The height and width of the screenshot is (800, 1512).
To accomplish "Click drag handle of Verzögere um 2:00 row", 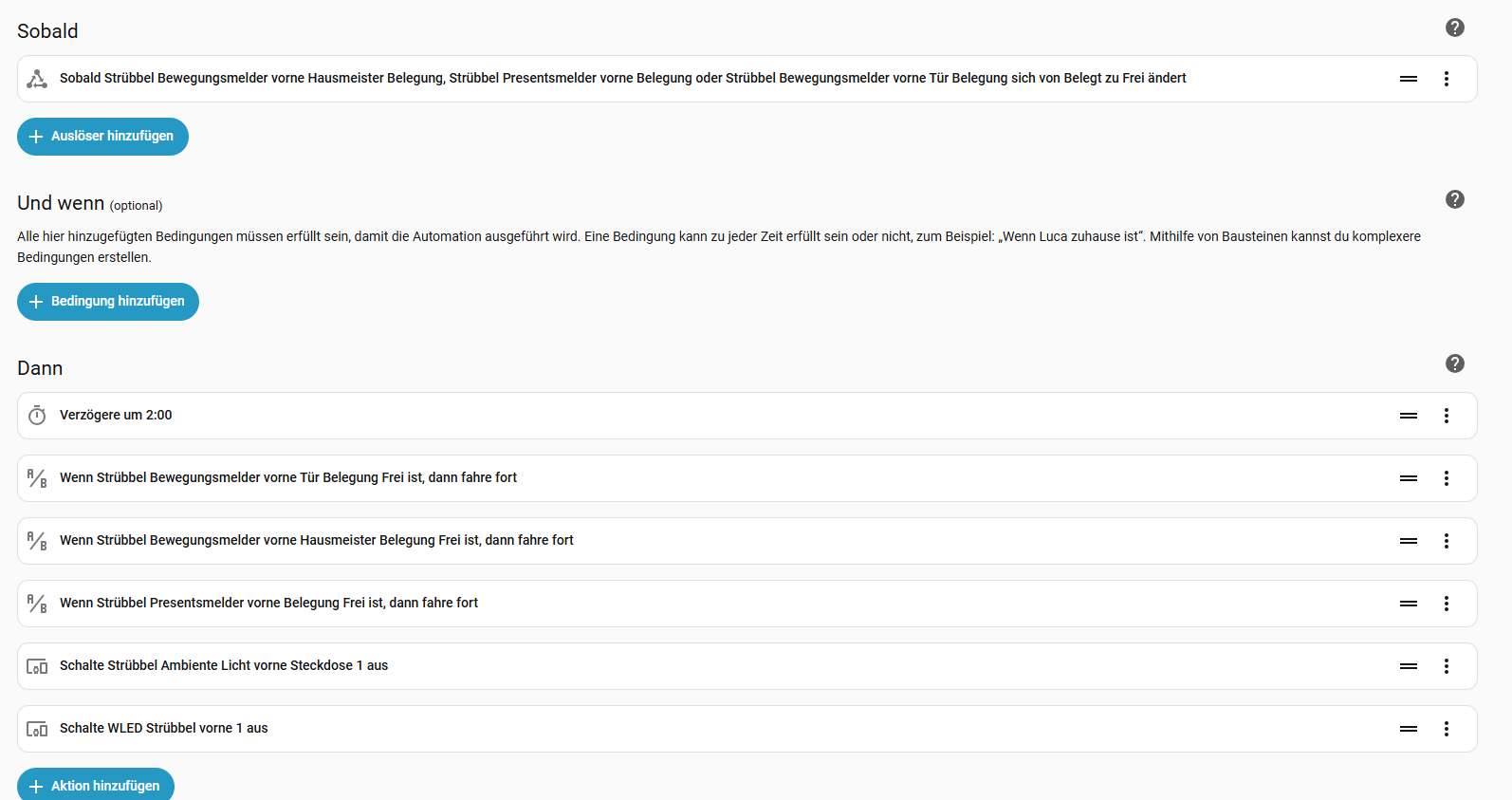I will (1408, 416).
